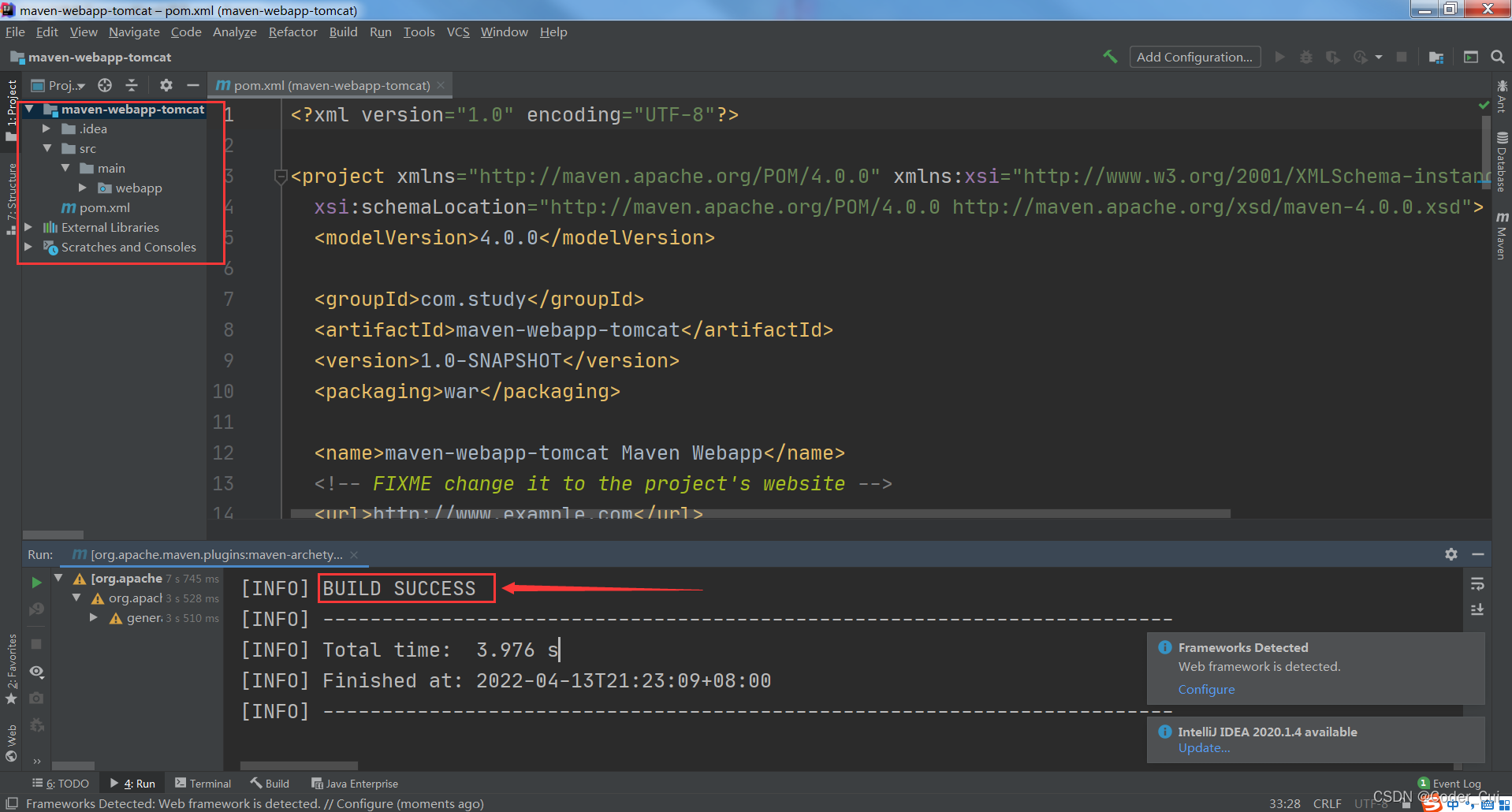Click the Run with Profiler clock icon
1512x812 pixels.
pyautogui.click(x=1361, y=57)
